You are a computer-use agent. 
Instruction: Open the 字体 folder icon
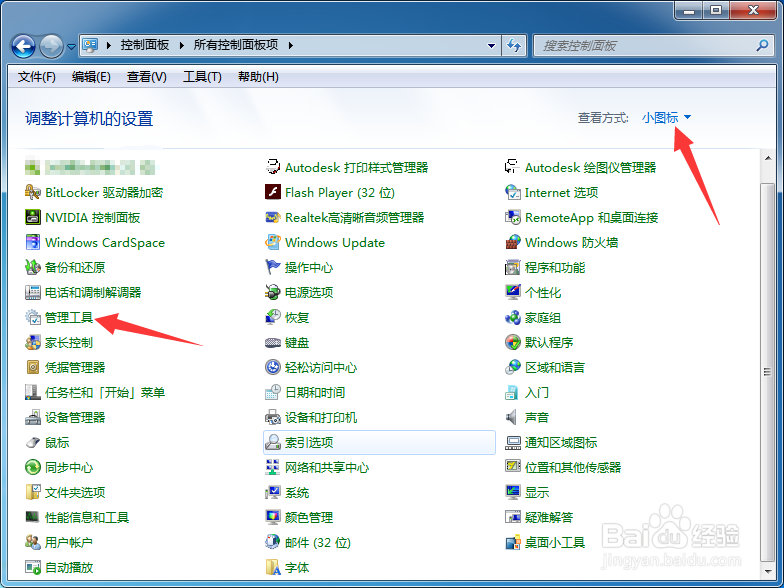(x=272, y=568)
